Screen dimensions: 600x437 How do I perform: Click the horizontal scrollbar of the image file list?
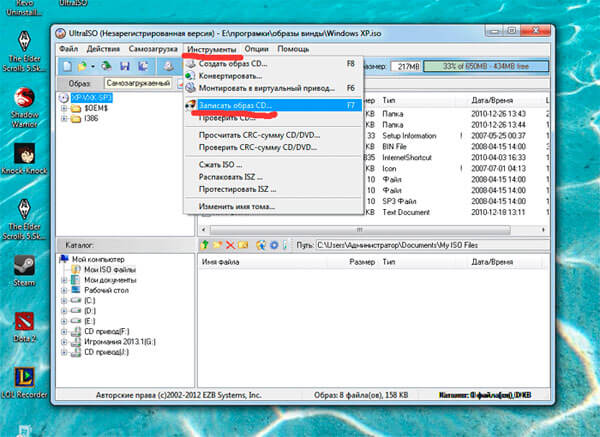coord(360,230)
